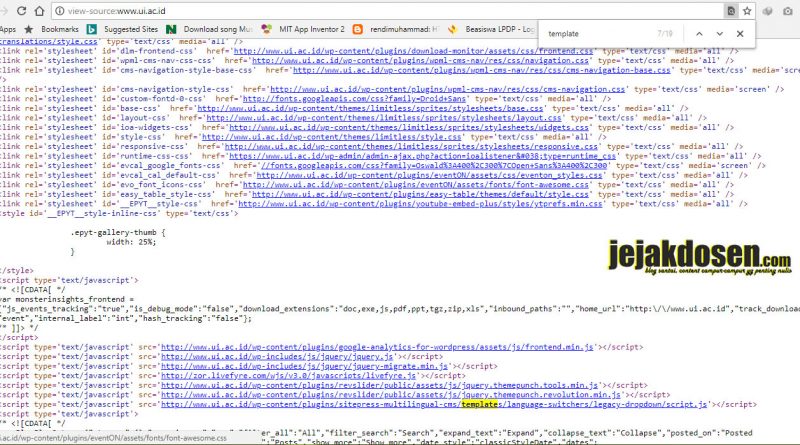The height and width of the screenshot is (445, 800).
Task: Open Beasiswa LPDP bookmark
Action: [490, 29]
